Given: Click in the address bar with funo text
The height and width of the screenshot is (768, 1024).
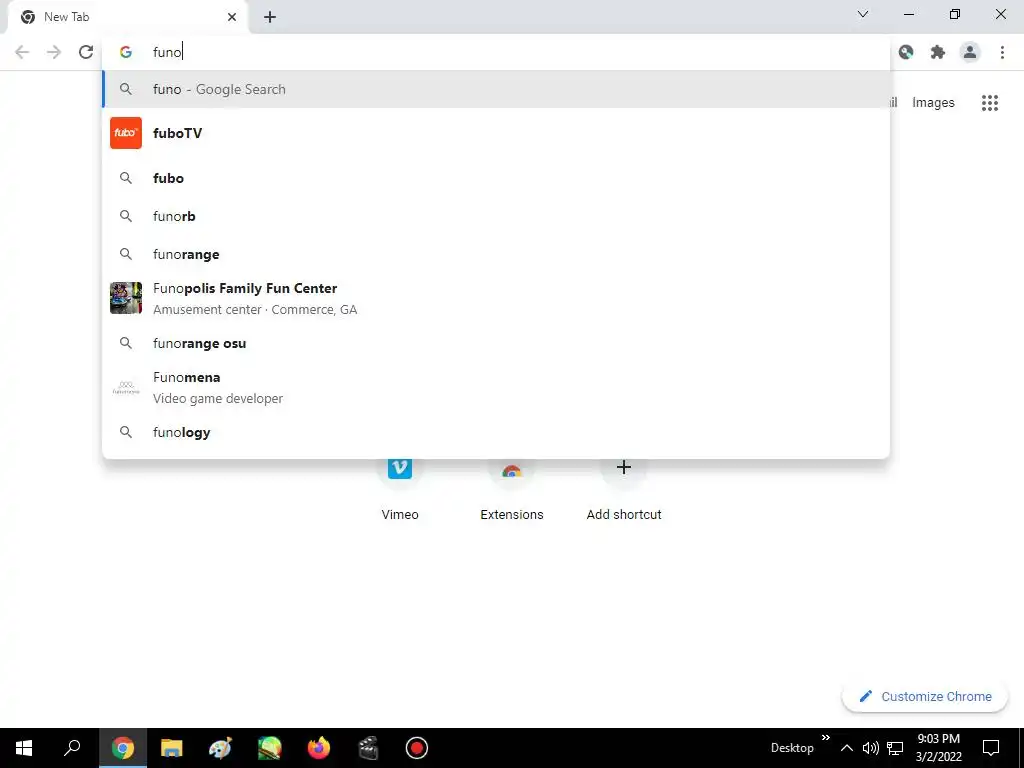Looking at the screenshot, I should 496,52.
